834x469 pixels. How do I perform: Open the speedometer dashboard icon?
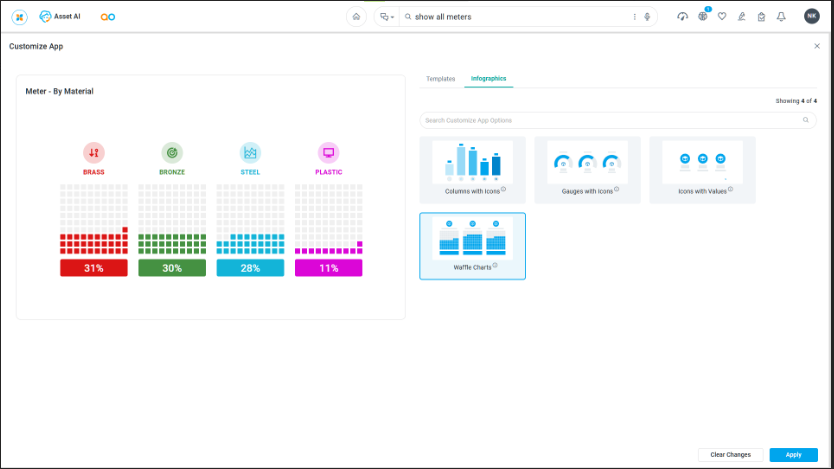682,17
